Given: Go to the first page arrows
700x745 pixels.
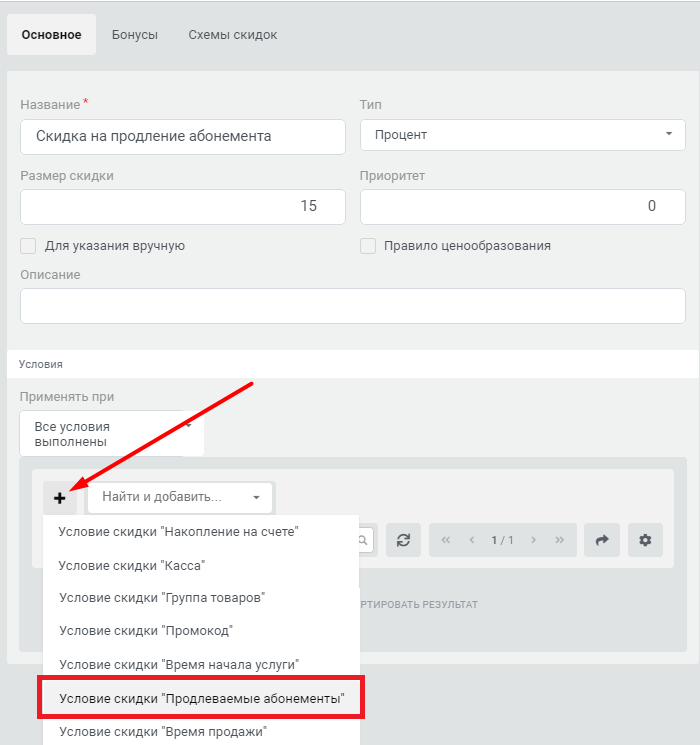Looking at the screenshot, I should [x=446, y=540].
